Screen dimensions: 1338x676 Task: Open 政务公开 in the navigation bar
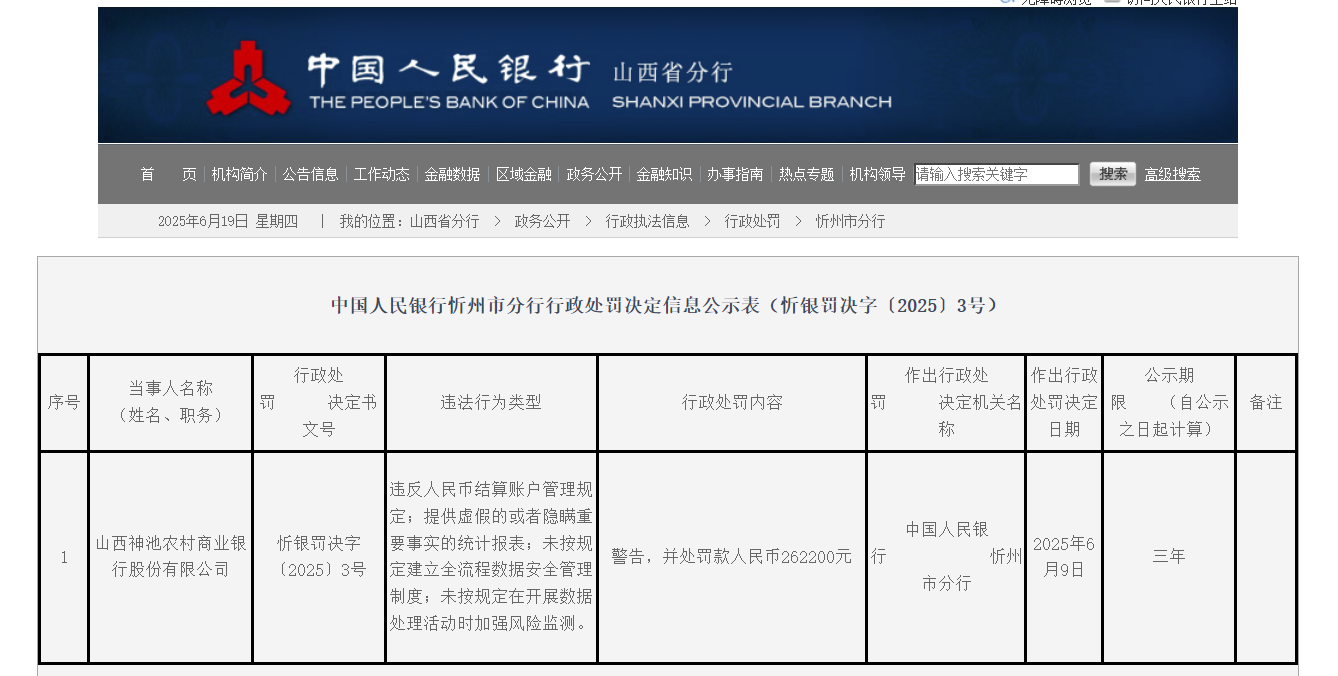coord(594,174)
